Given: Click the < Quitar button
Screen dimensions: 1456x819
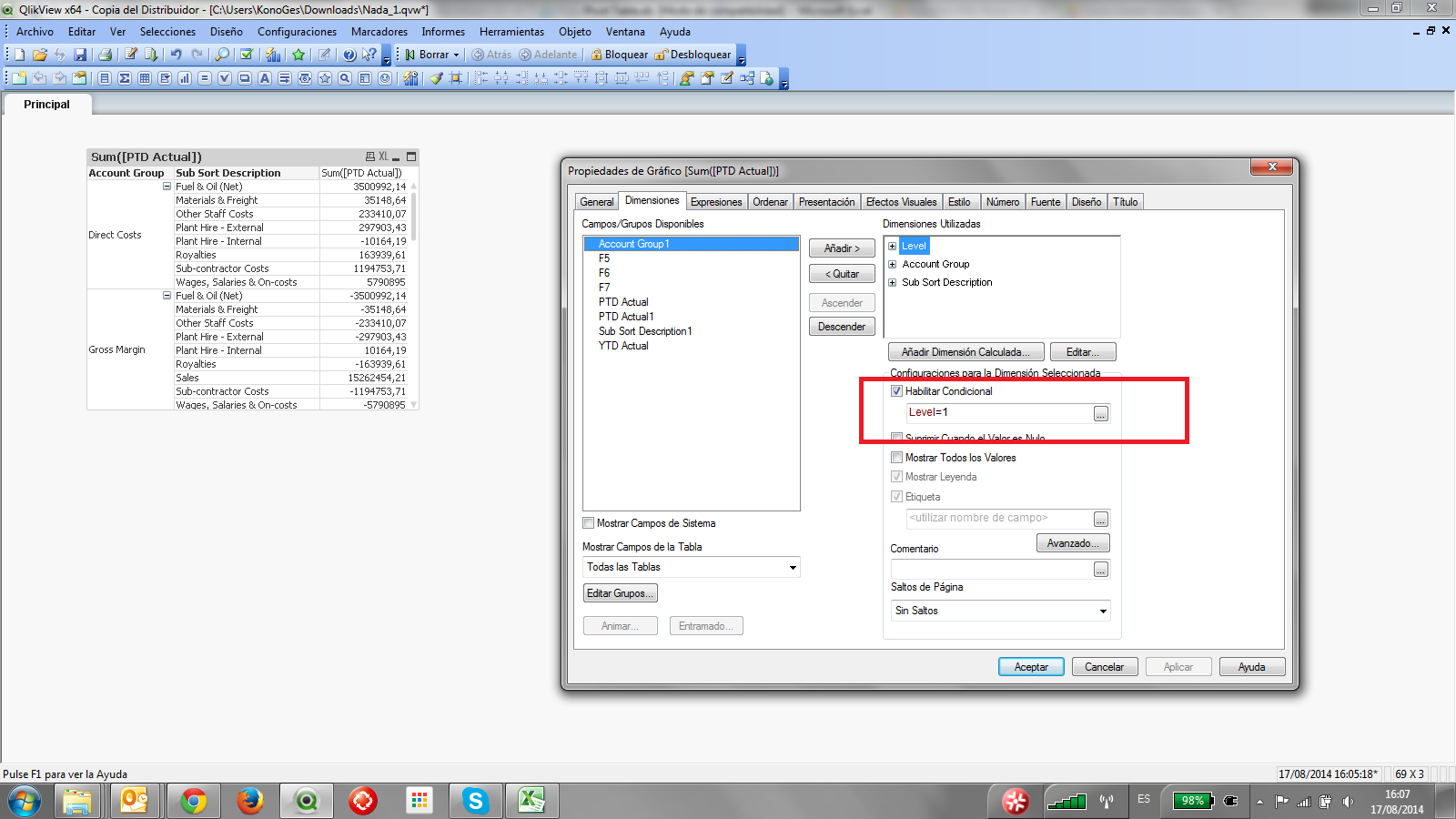Looking at the screenshot, I should pyautogui.click(x=842, y=274).
